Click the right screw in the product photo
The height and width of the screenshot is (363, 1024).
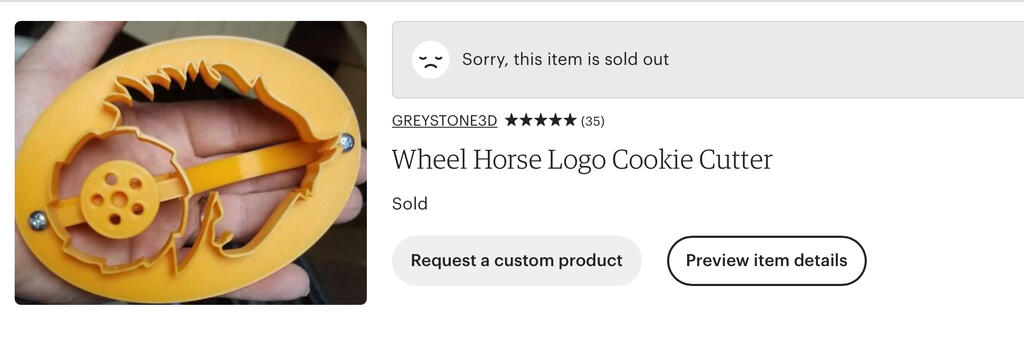346,142
